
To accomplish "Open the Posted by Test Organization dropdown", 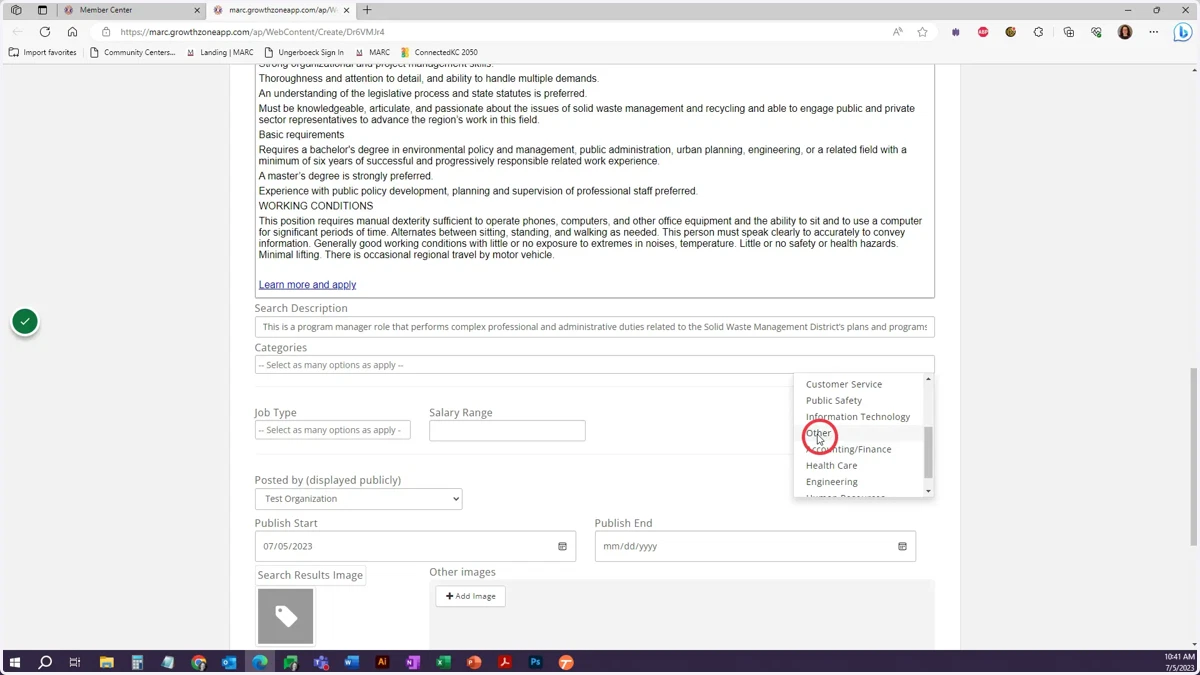I will coord(358,499).
